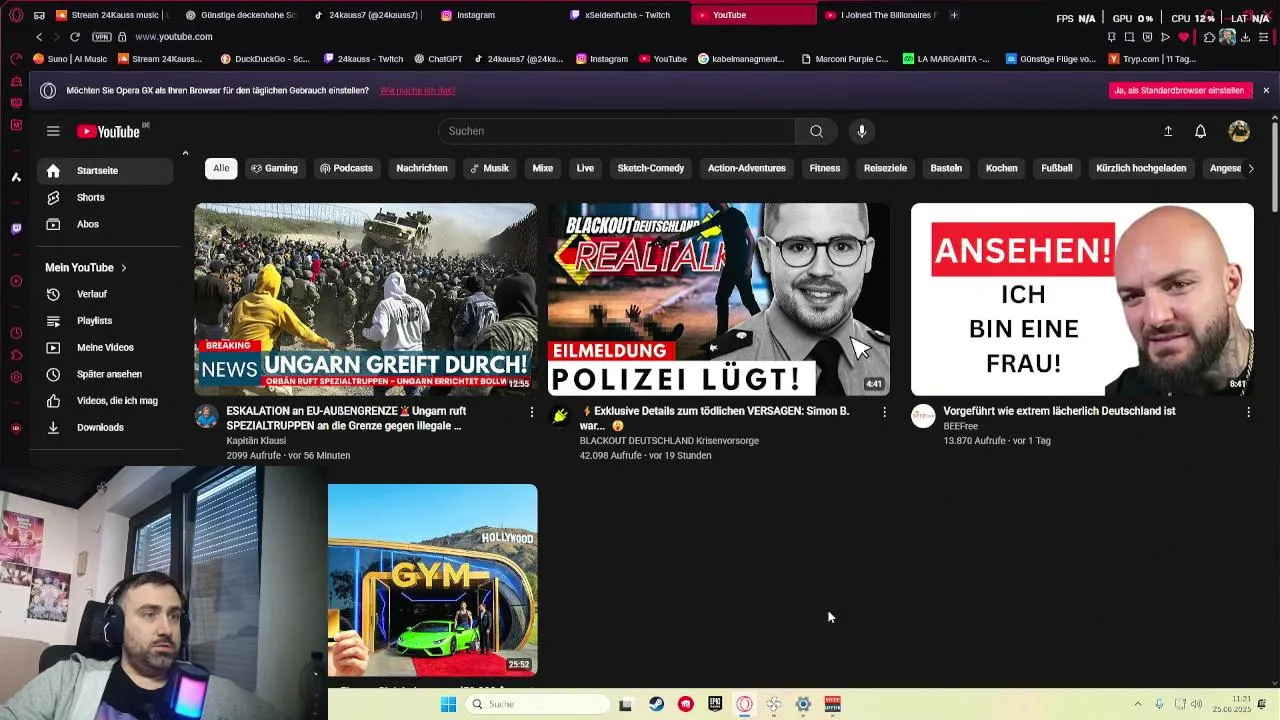Select the Nachrichten filter chip
1280x720 pixels.
[x=422, y=168]
